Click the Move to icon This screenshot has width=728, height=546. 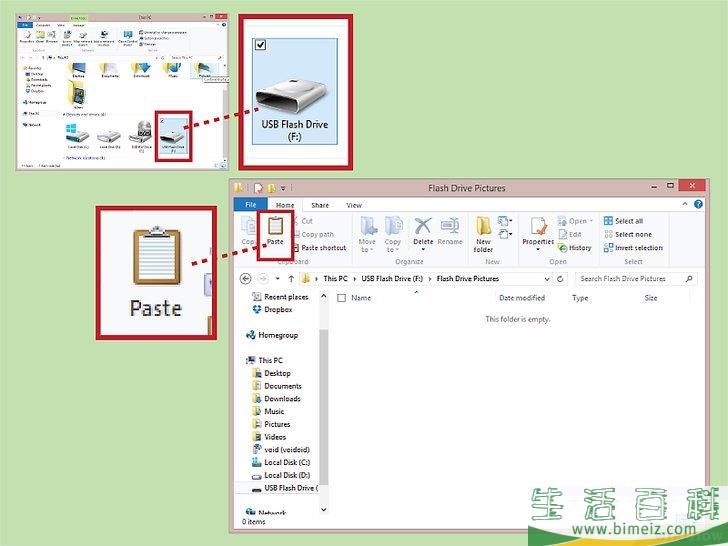pyautogui.click(x=367, y=230)
